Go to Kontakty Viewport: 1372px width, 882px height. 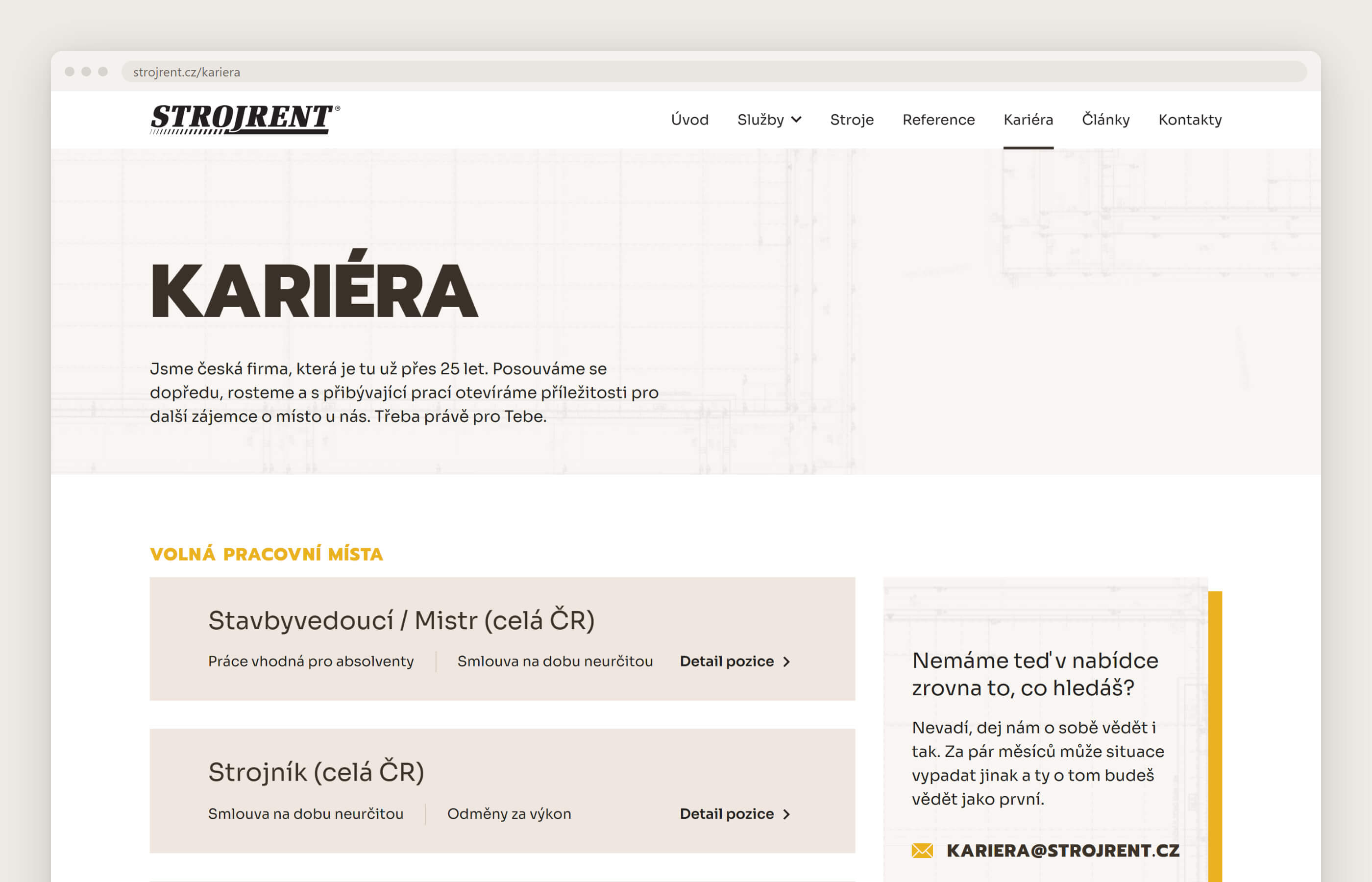[1190, 120]
